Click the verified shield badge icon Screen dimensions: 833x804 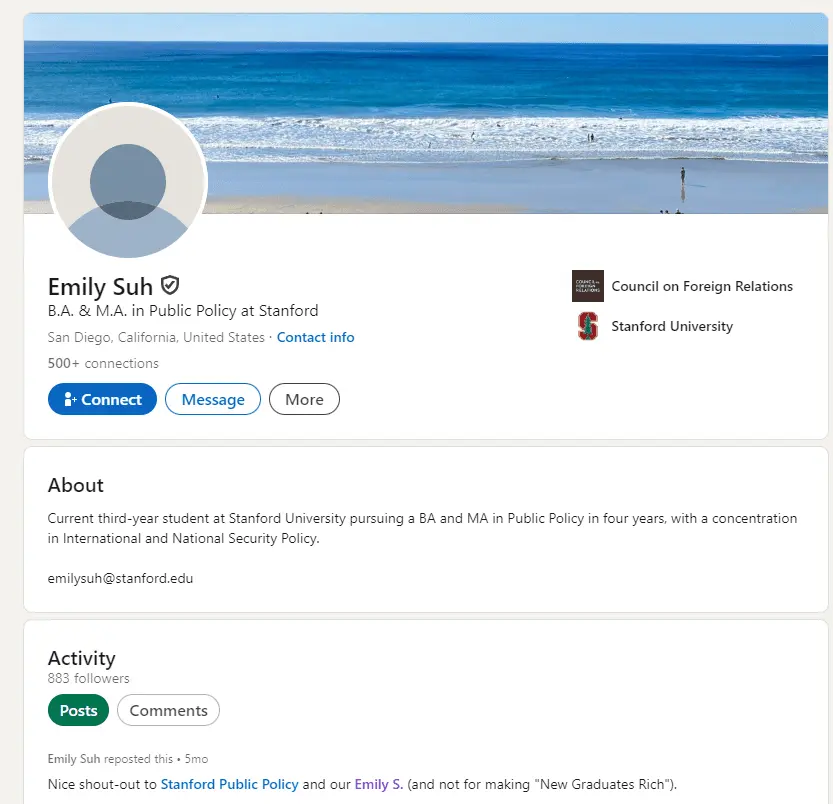point(170,285)
